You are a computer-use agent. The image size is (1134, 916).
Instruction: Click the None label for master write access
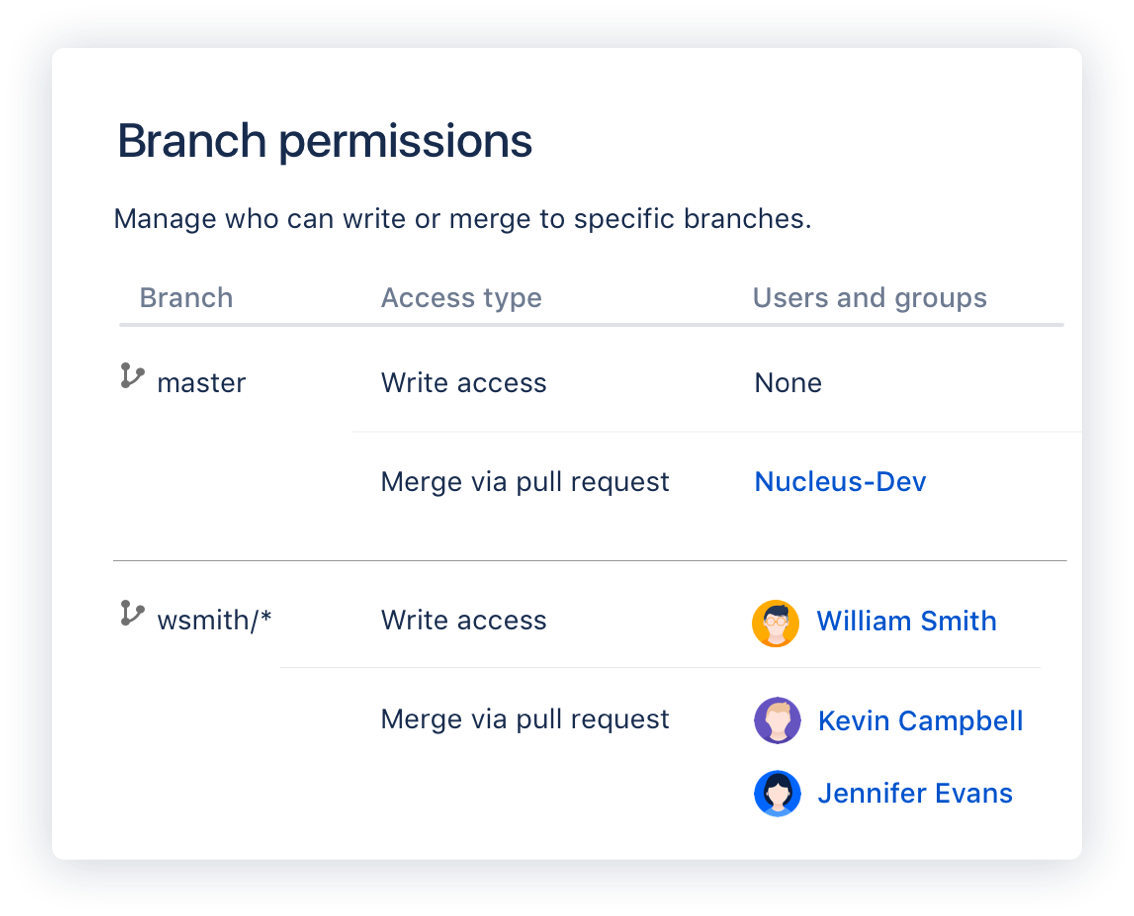point(787,382)
